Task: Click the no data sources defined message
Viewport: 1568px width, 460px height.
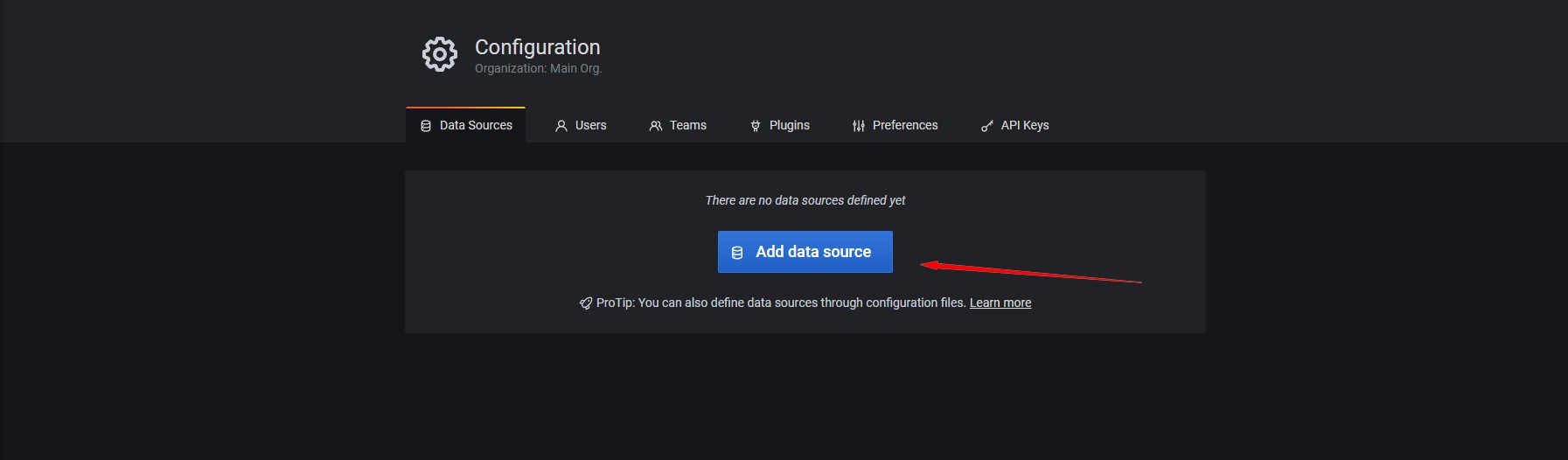Action: tap(805, 200)
